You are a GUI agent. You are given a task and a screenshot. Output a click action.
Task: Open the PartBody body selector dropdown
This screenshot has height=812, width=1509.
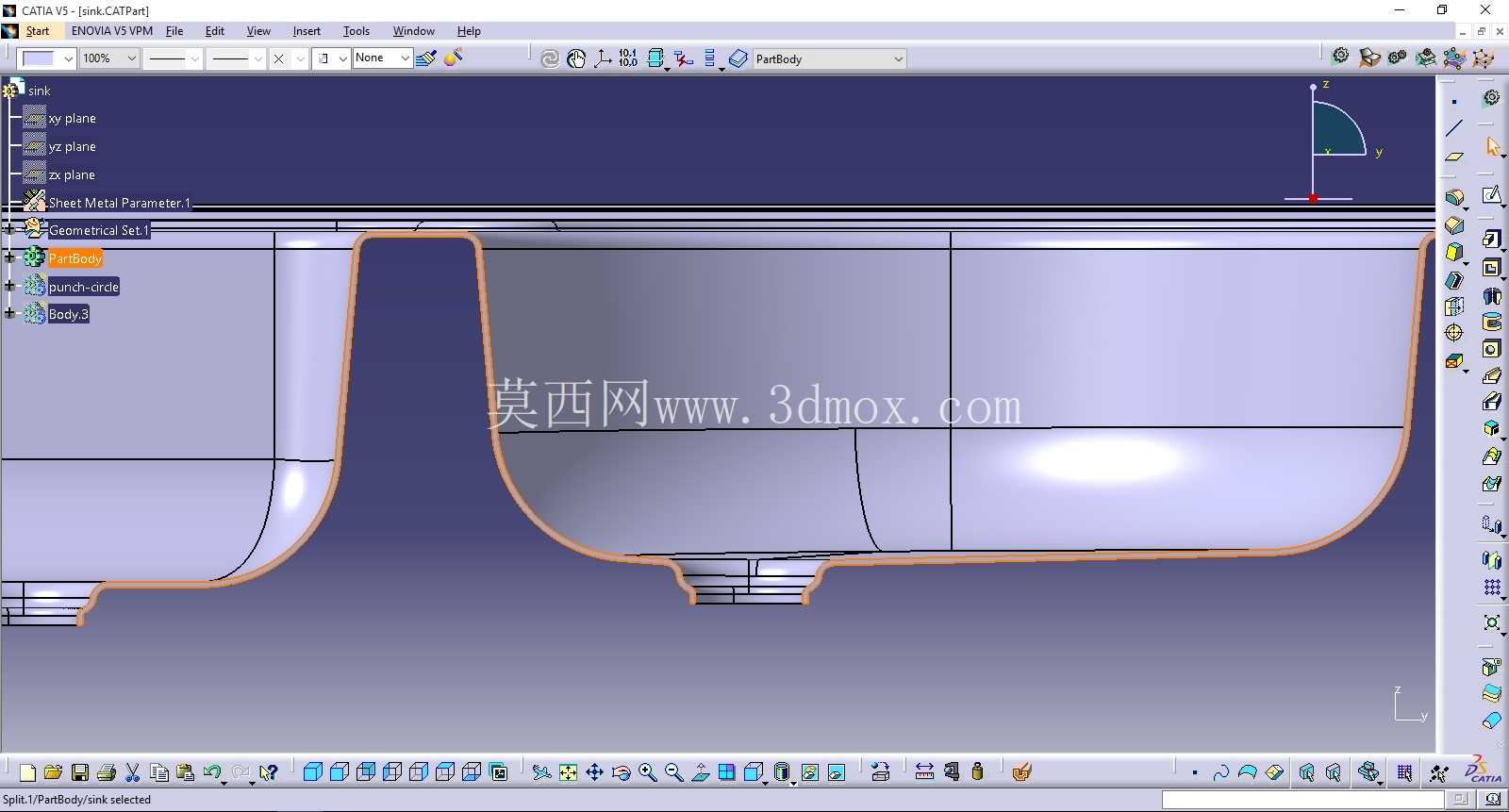[898, 58]
